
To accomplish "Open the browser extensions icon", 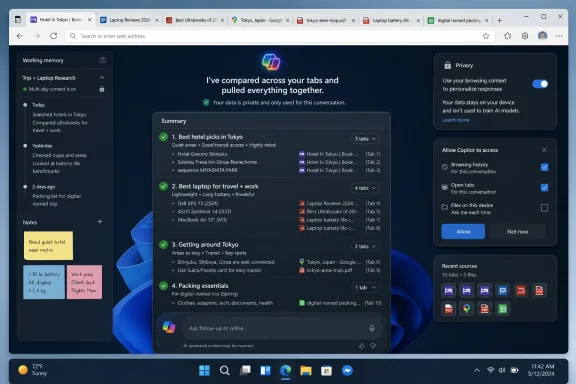I will click(508, 36).
